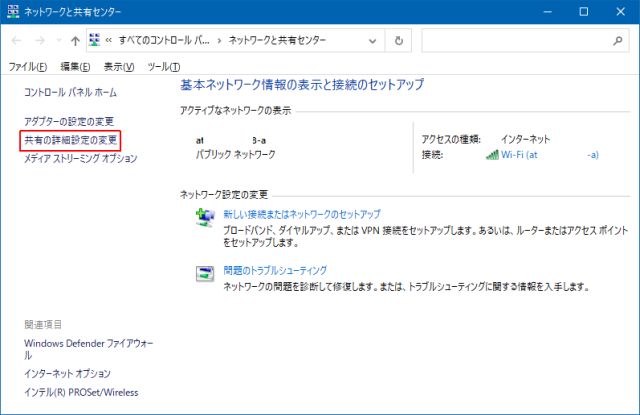Open the 編集(E) menu

click(75, 66)
